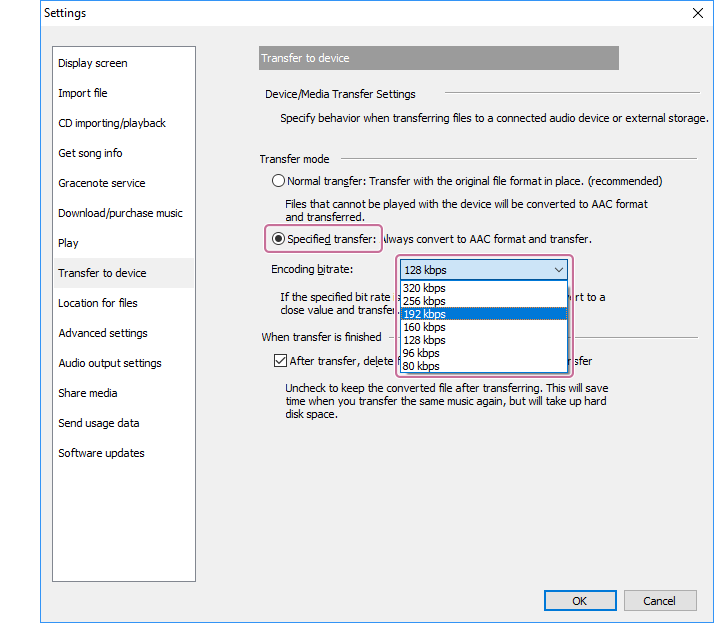Toggle delete after transfer checkbox
714x623 pixels.
[x=280, y=361]
